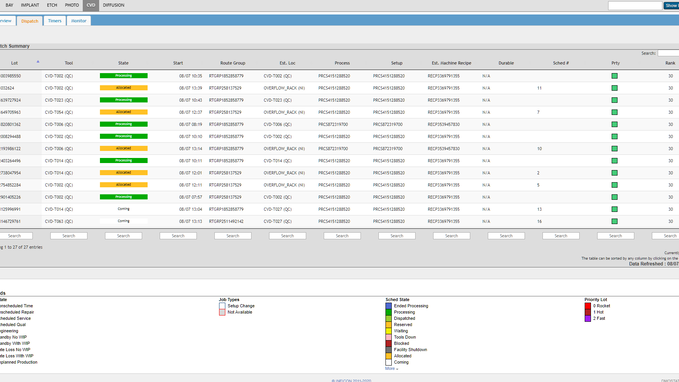Click the Search box under Setup column
Image resolution: width=679 pixels, height=382 pixels.
tap(397, 236)
